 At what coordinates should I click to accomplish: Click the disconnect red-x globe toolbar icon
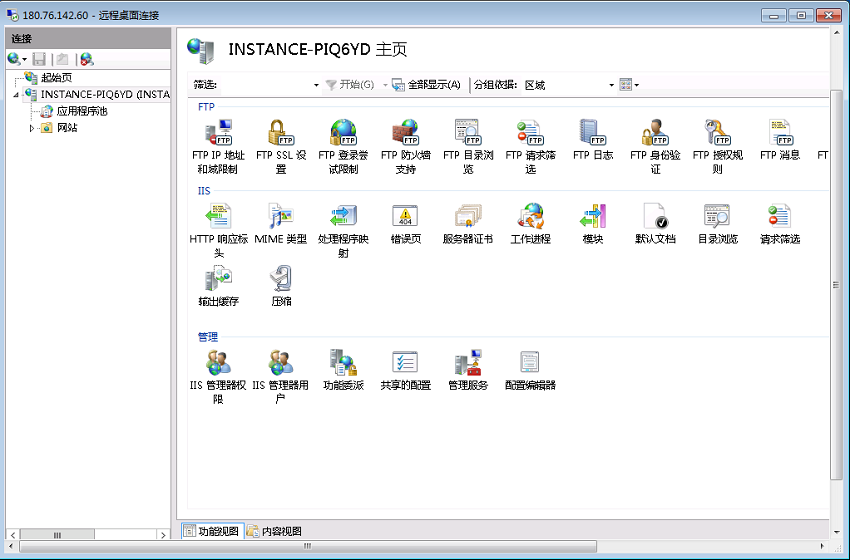click(87, 59)
